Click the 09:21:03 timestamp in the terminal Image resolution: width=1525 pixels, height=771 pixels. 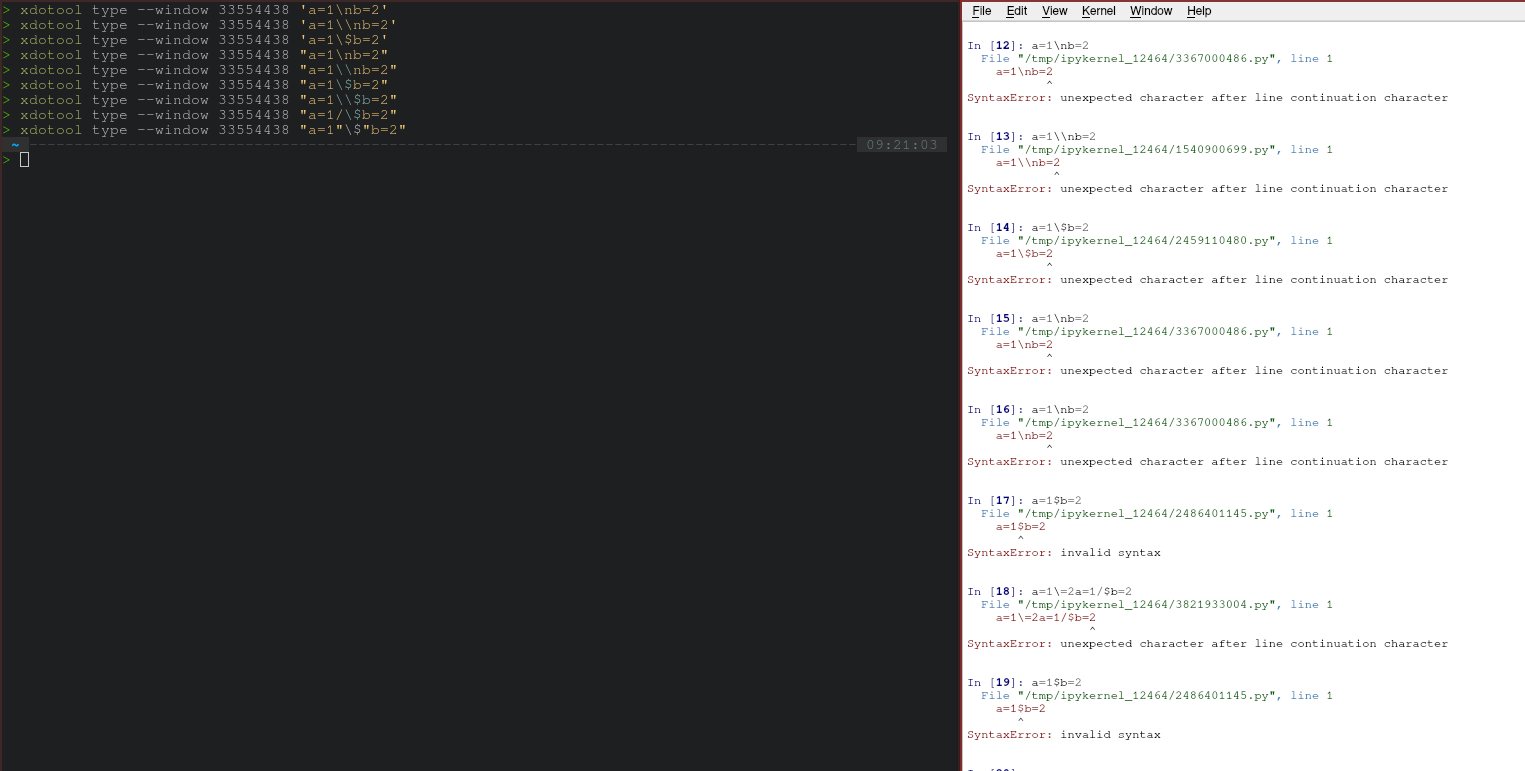pyautogui.click(x=902, y=145)
